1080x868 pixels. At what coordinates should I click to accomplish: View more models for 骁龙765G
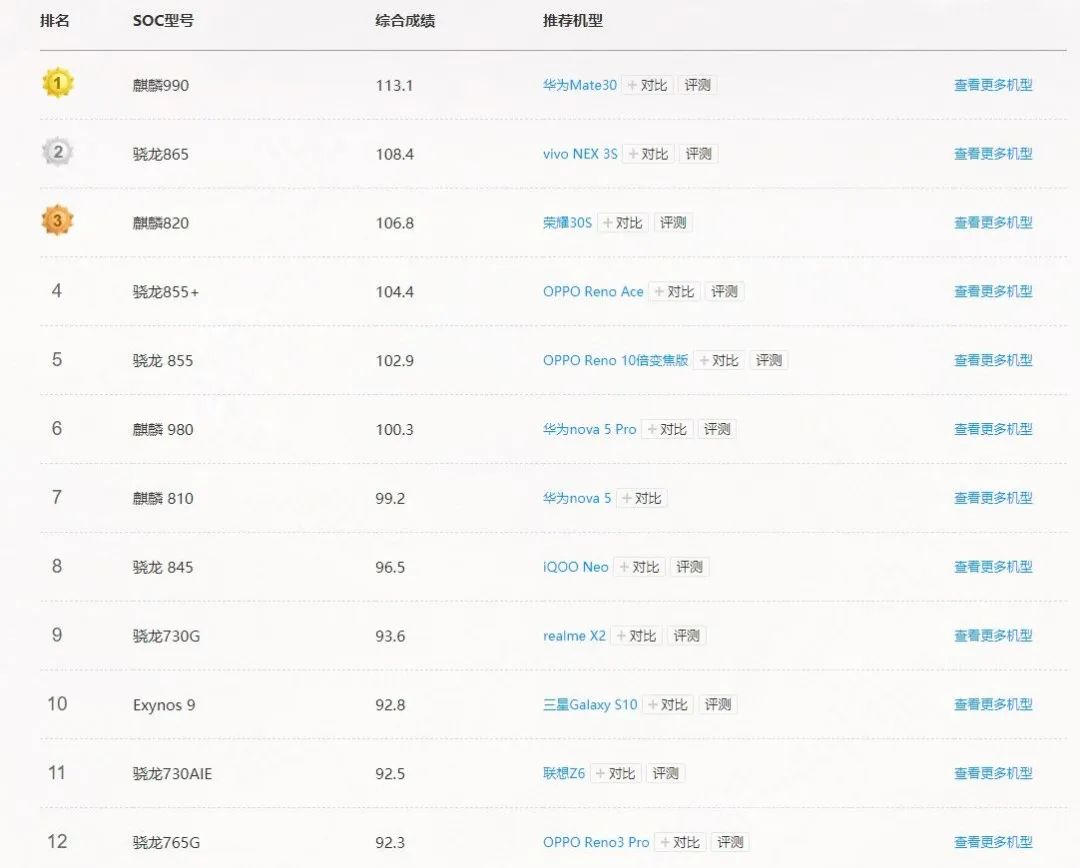point(993,843)
